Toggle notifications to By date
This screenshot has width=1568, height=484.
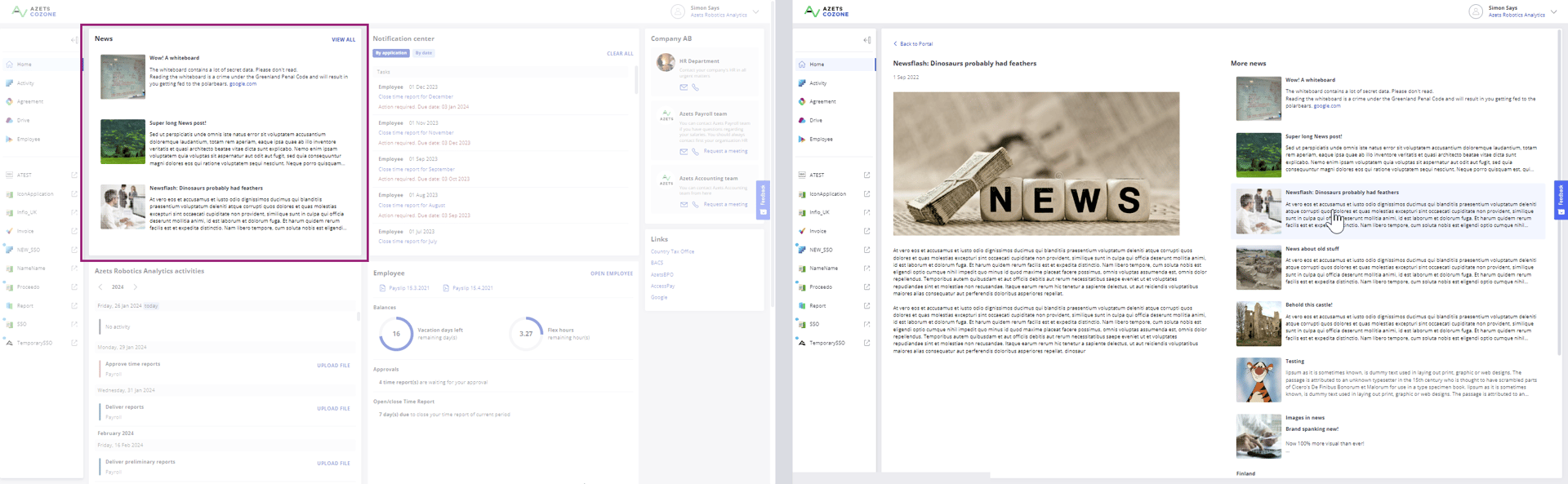(423, 53)
